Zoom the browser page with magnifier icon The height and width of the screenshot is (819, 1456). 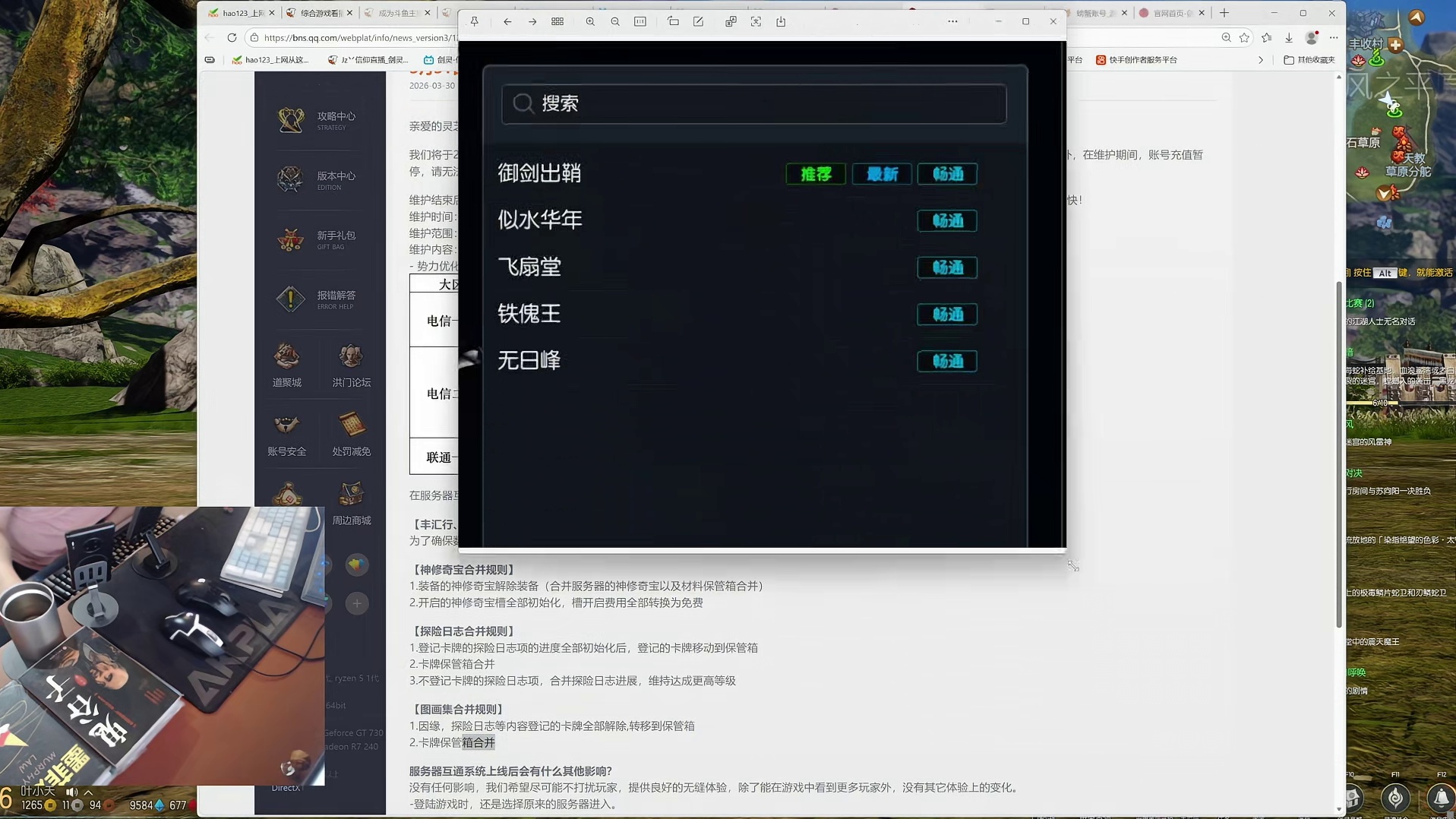pyautogui.click(x=1226, y=38)
